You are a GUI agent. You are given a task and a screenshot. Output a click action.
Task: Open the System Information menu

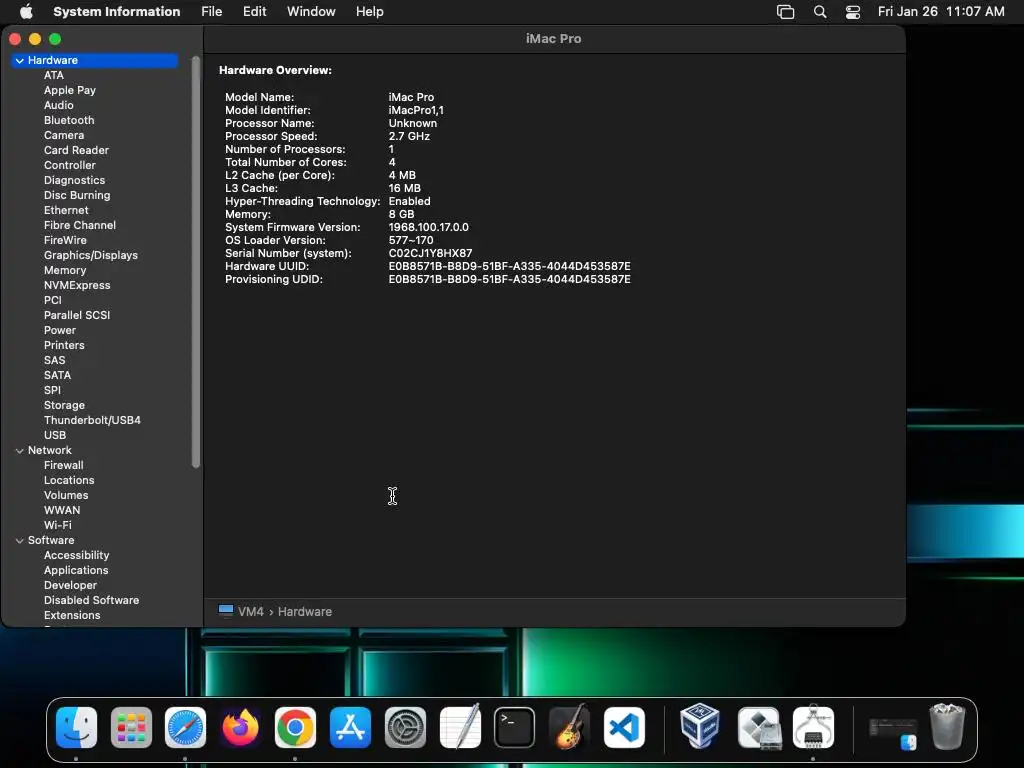click(x=117, y=12)
